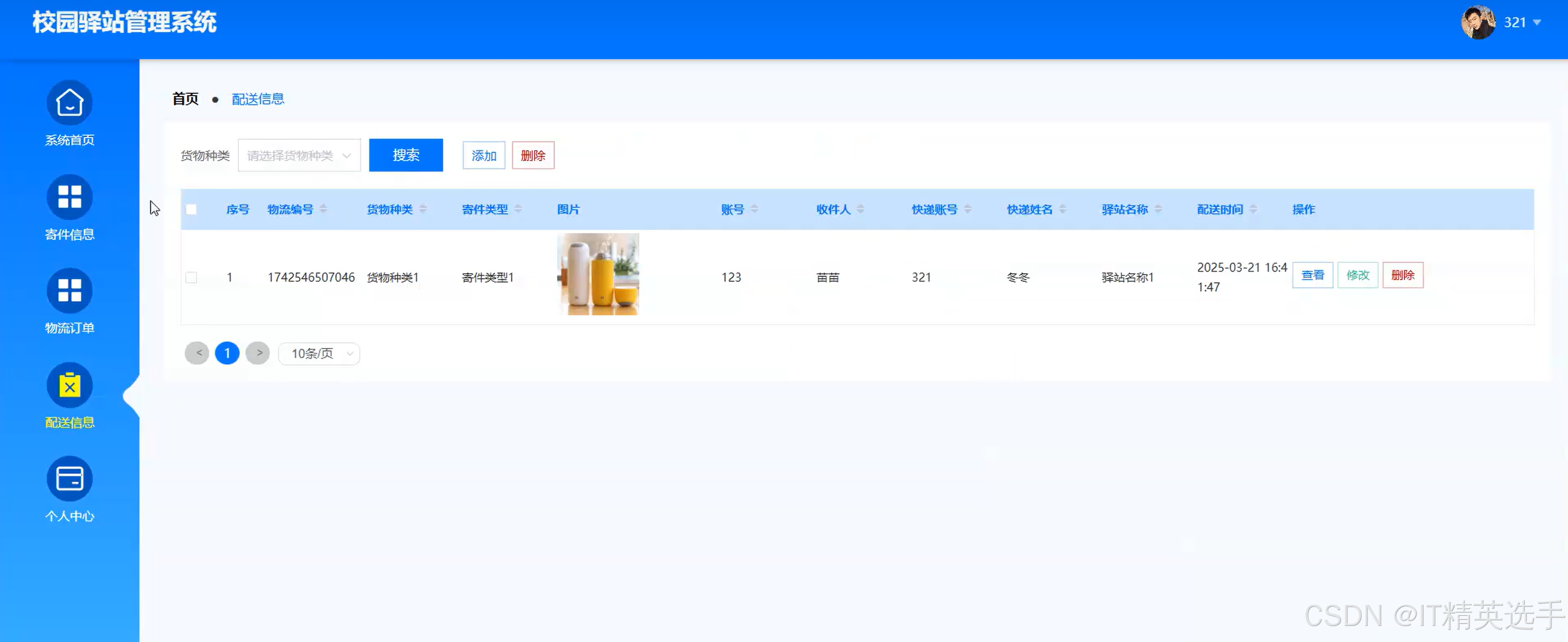Open the bottle product thumbnail image
This screenshot has height=642, width=1568.
point(598,274)
